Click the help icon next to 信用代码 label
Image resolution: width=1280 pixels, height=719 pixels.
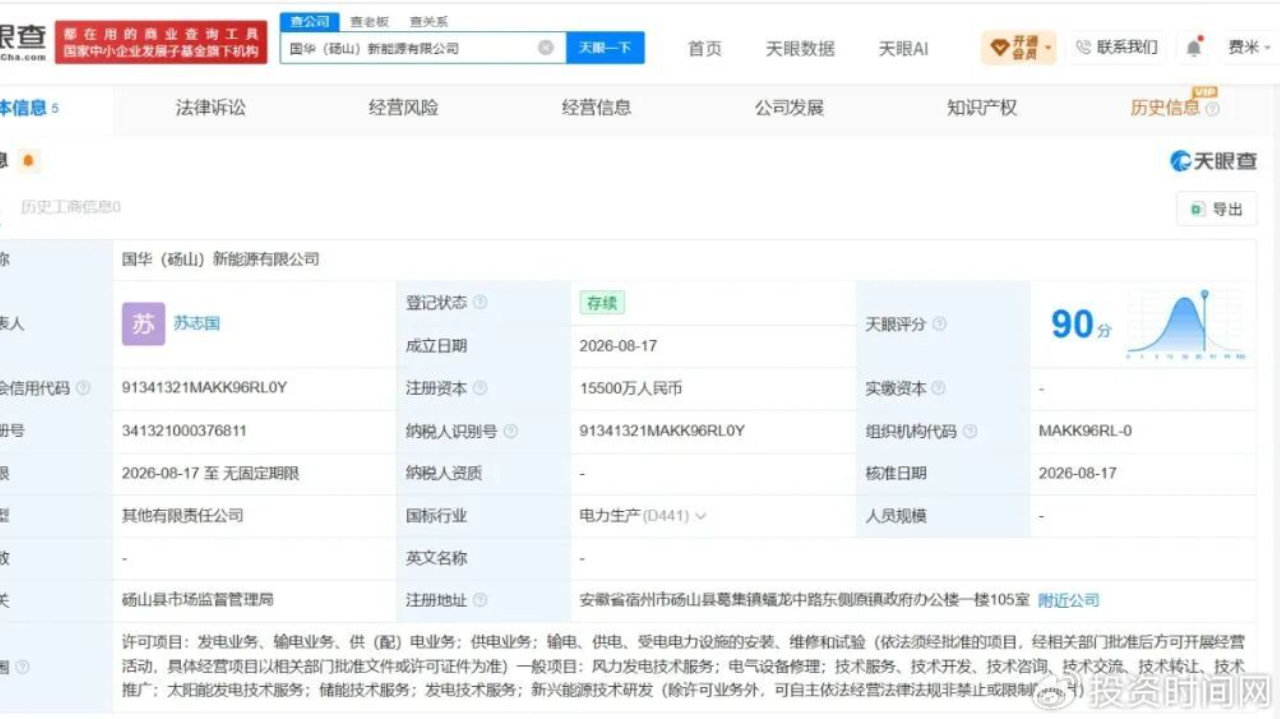click(x=83, y=388)
